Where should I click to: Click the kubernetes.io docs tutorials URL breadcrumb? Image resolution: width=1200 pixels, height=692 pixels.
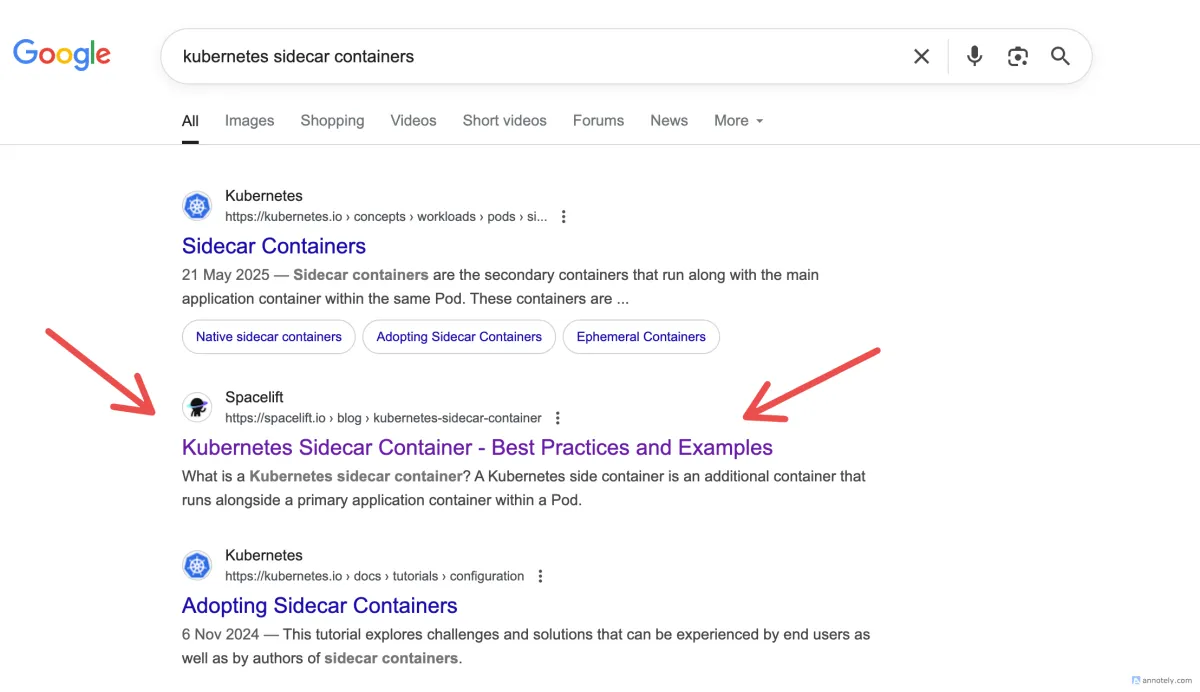tap(374, 576)
